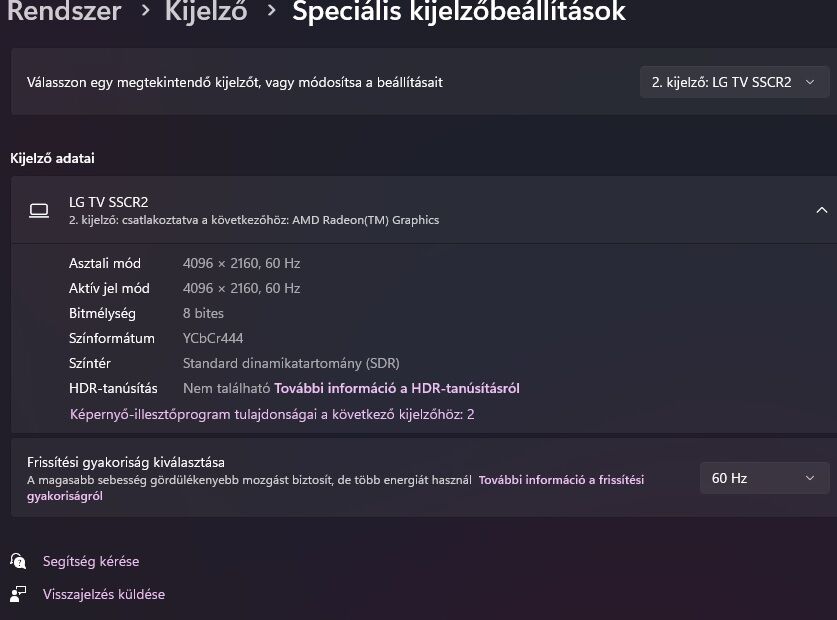Viewport: 837px width, 620px height.
Task: Click the Aktív jel mód resolution value
Action: coord(241,288)
